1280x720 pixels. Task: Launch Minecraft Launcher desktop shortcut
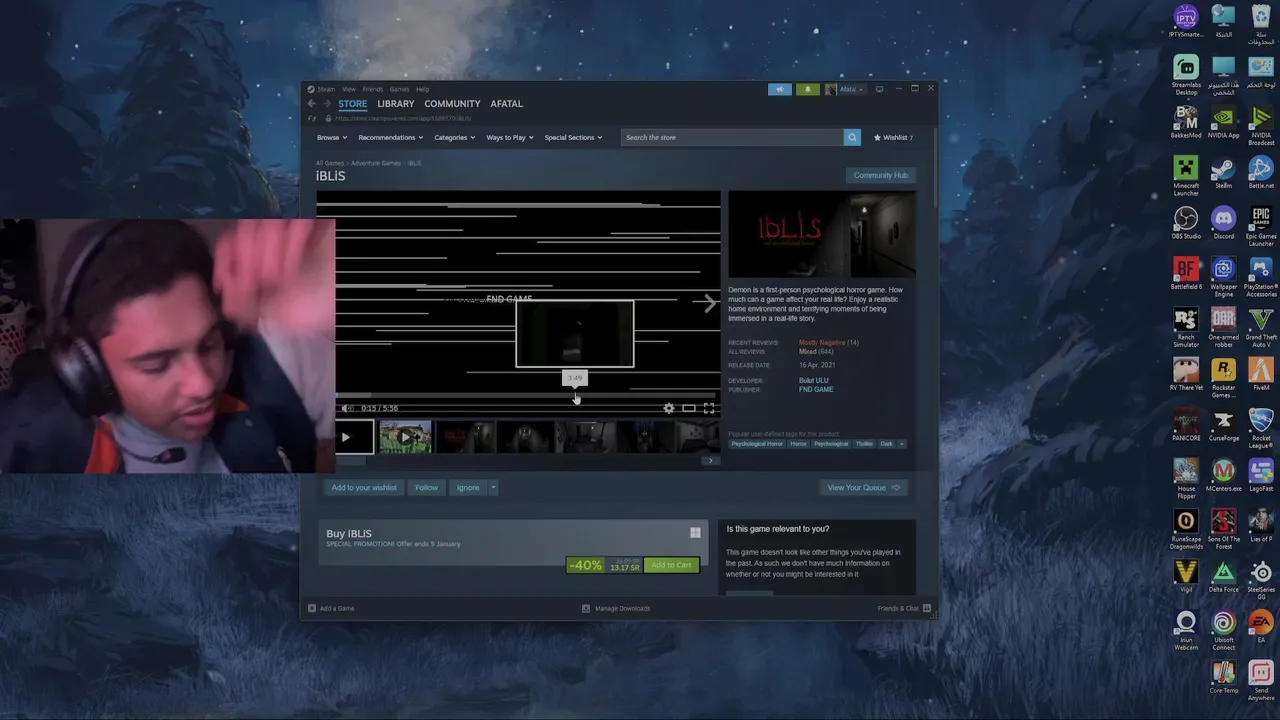pyautogui.click(x=1186, y=176)
